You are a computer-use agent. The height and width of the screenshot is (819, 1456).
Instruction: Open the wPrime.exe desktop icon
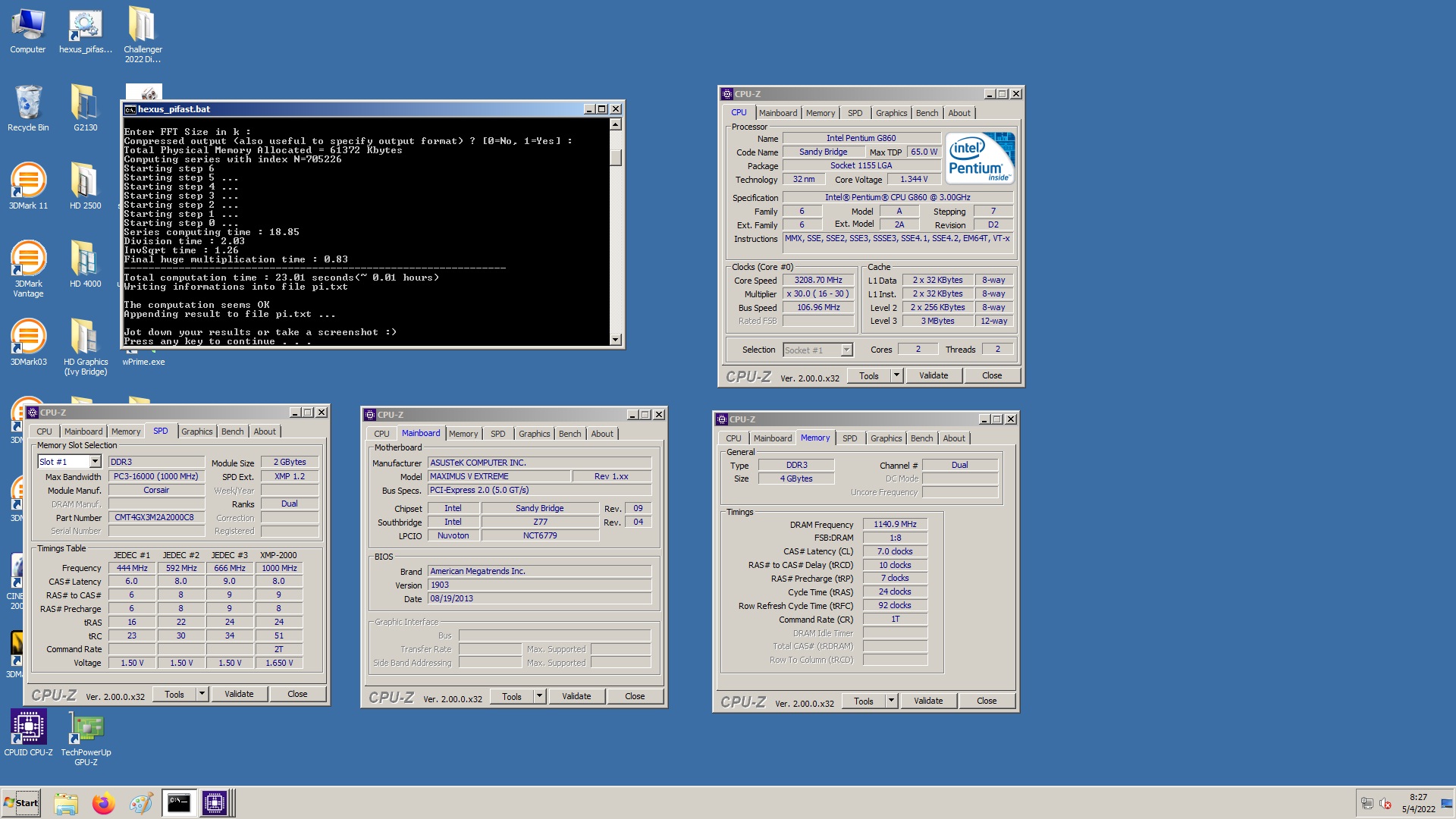143,362
